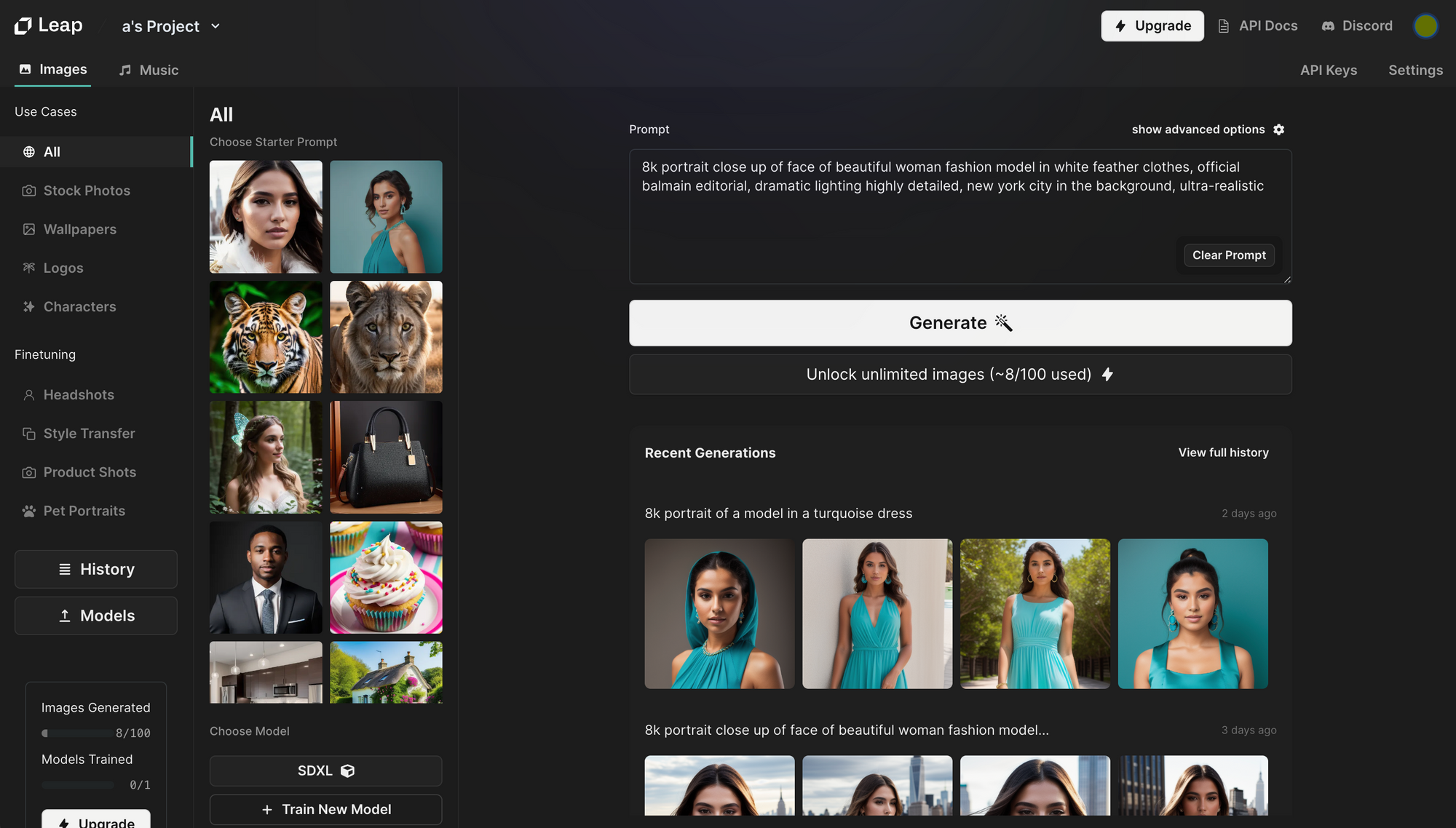The width and height of the screenshot is (1456, 828).
Task: Show advanced options for prompt
Action: [1198, 130]
